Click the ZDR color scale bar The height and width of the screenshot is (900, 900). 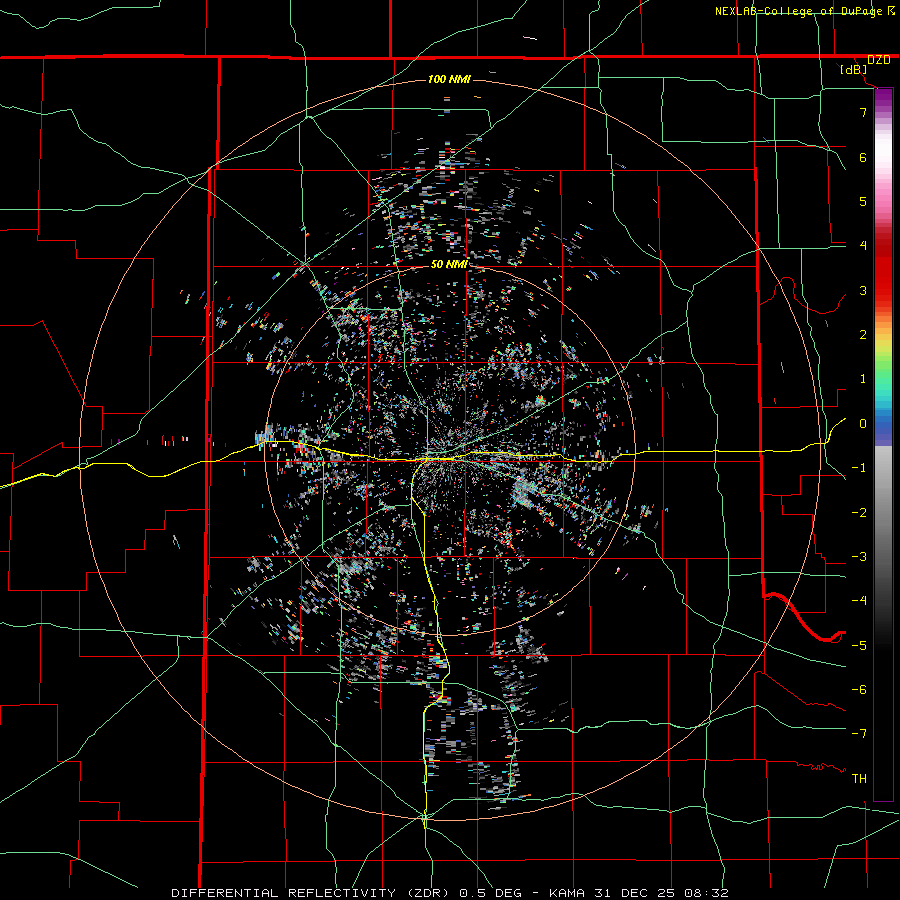point(883,444)
